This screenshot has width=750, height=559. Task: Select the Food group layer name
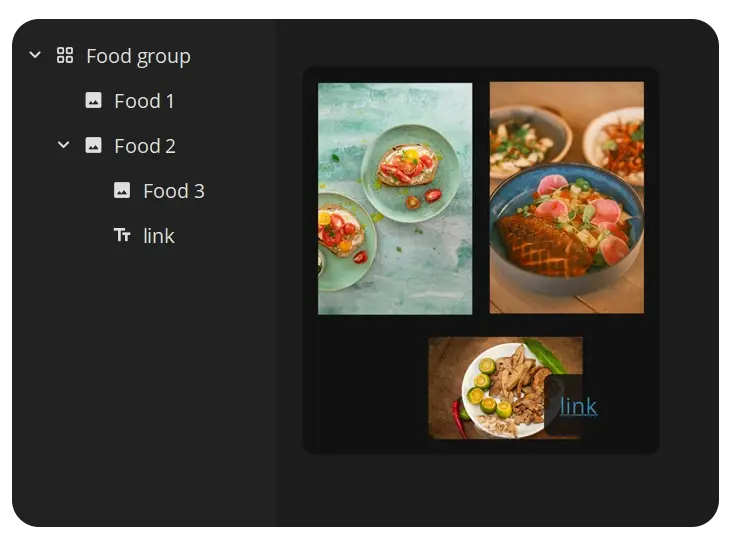click(x=138, y=56)
